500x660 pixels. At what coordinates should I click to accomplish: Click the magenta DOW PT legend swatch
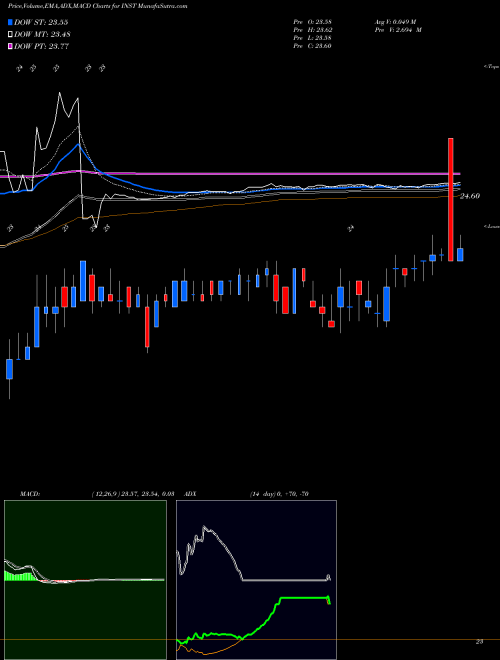[11, 47]
